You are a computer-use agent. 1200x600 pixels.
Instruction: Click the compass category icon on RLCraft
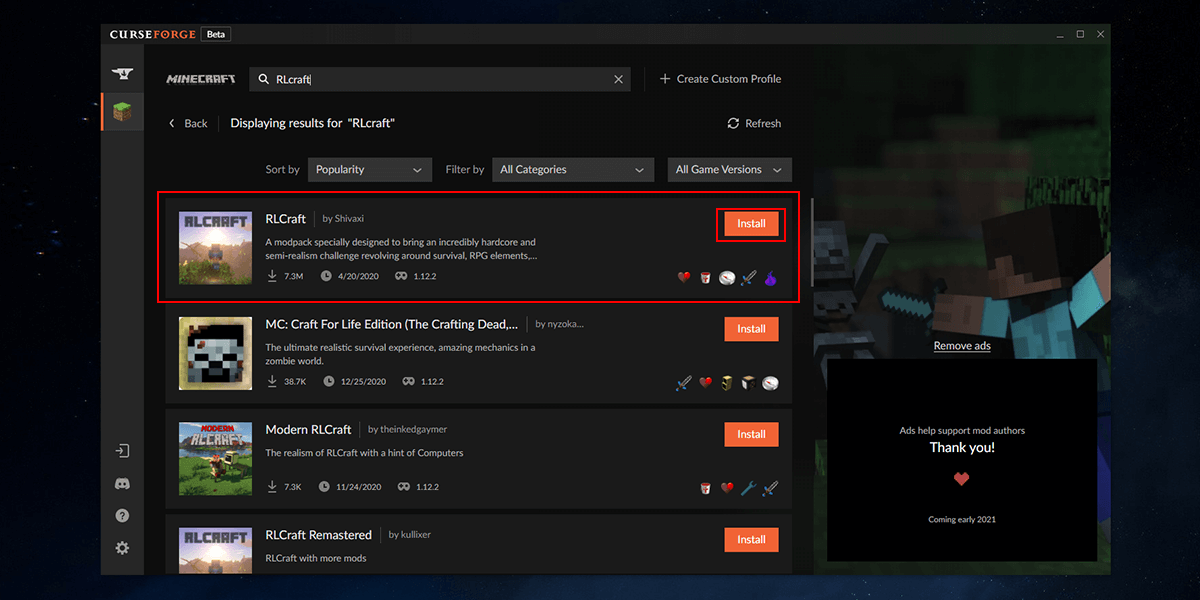[727, 278]
